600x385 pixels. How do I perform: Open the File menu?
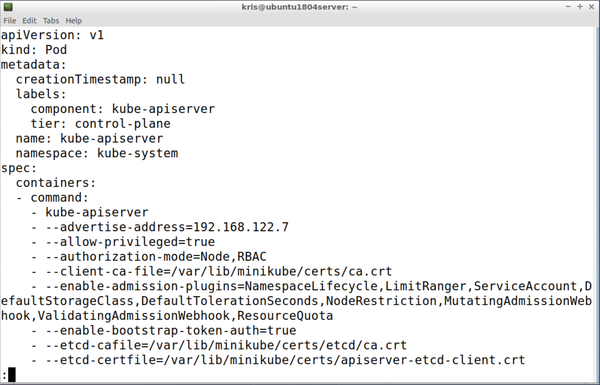pos(10,21)
